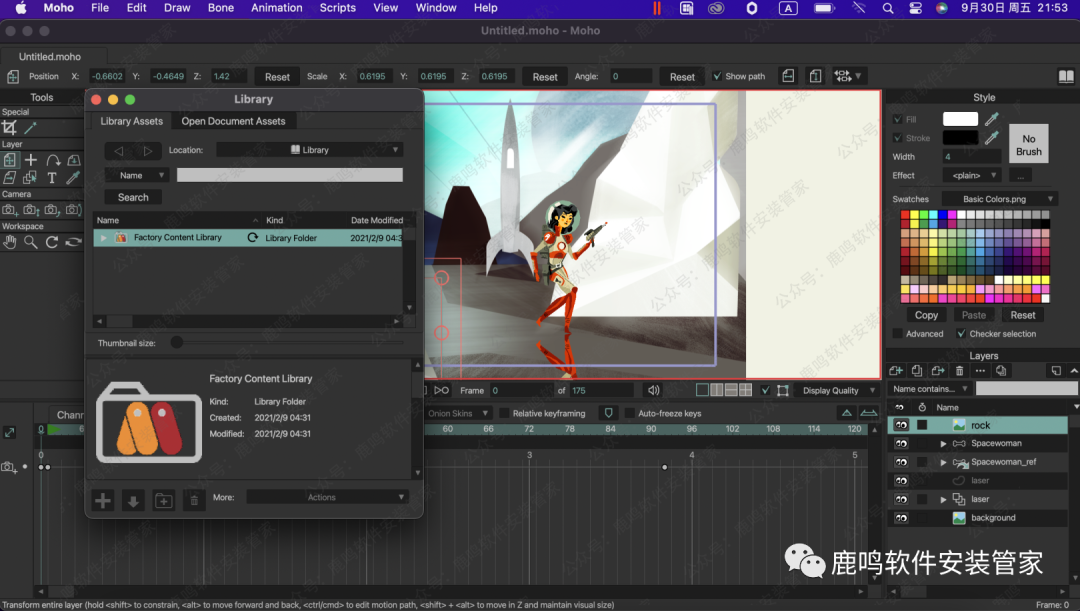Viewport: 1080px width, 611px height.
Task: Enable Relative keyframing checkbox
Action: coord(505,413)
